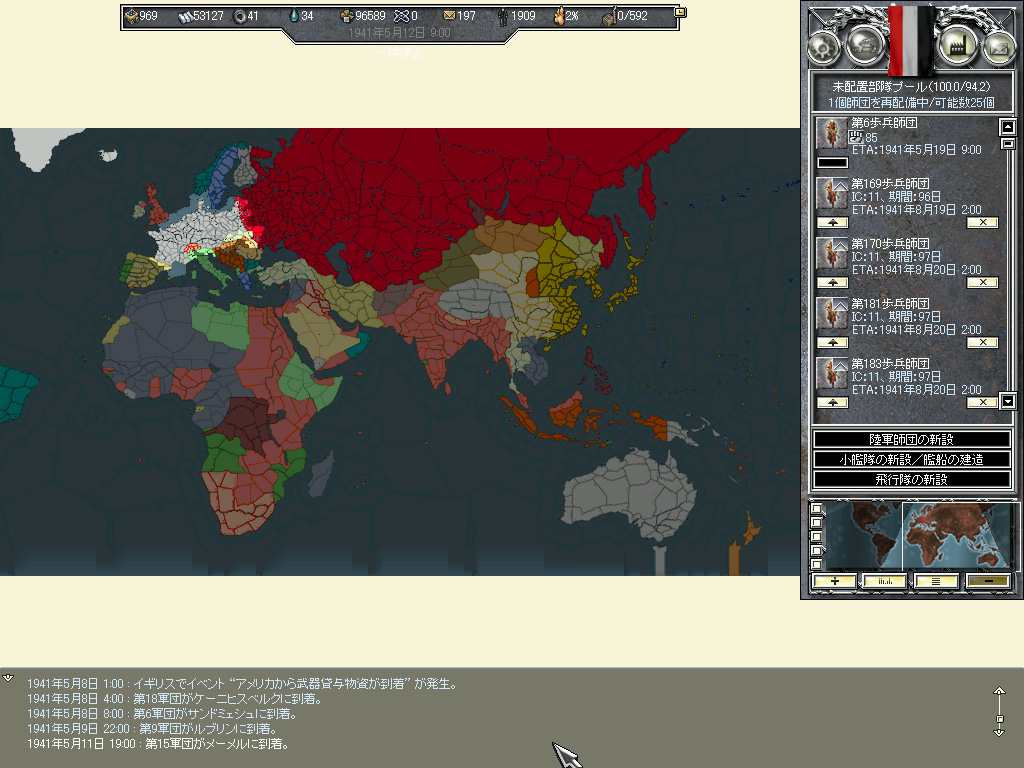This screenshot has width=1024, height=768.
Task: Click the supplies icon showing 96589
Action: [347, 16]
